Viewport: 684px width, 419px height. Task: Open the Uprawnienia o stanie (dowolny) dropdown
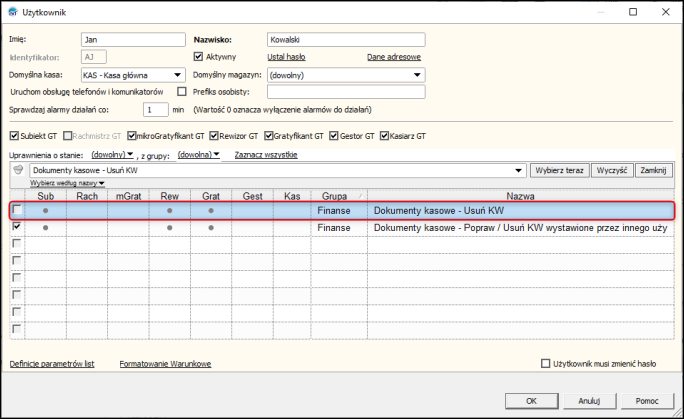[112, 154]
